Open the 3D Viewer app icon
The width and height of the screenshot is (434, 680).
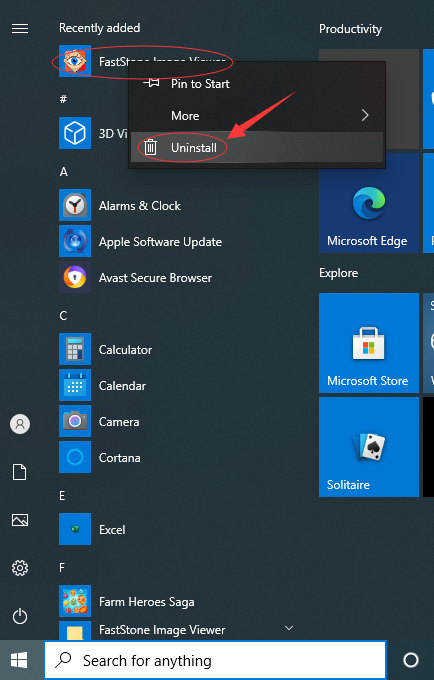[75, 133]
